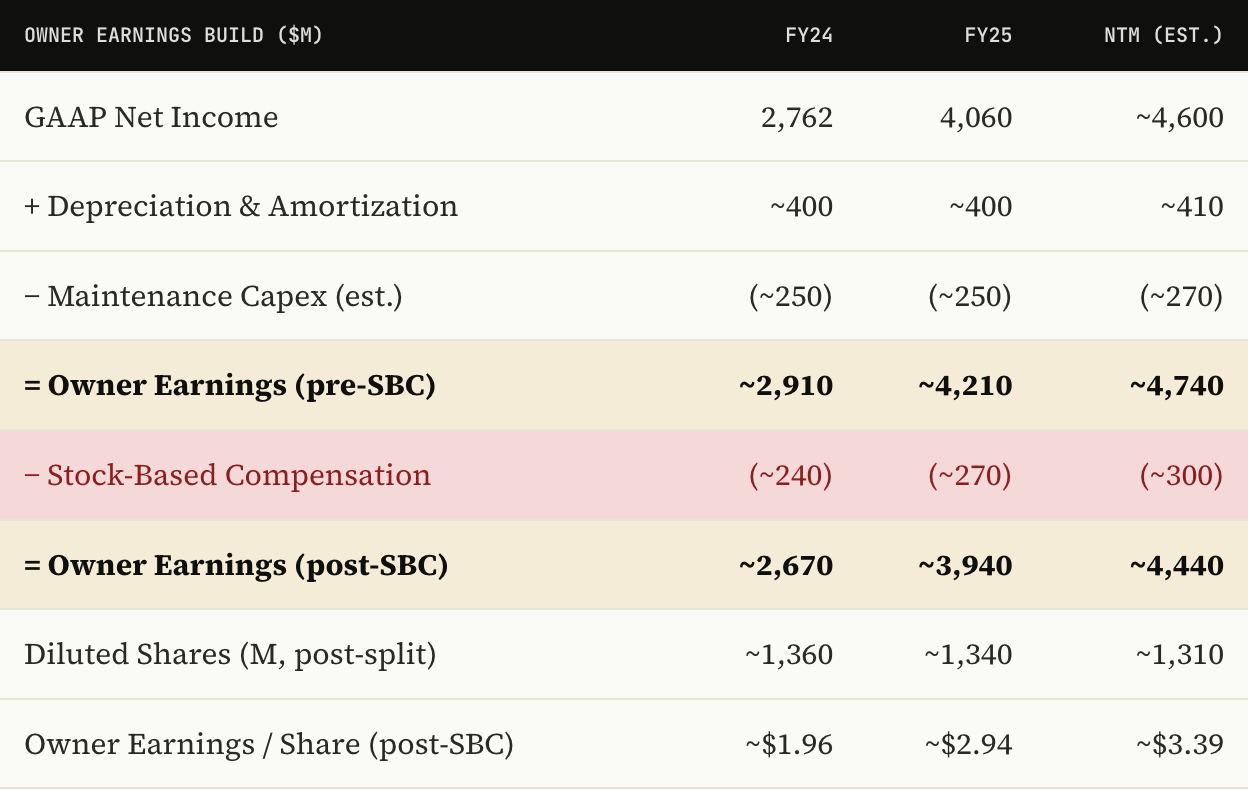Click FY25 GAAP Net Income value 4,060
The image size is (1248, 790).
(976, 117)
